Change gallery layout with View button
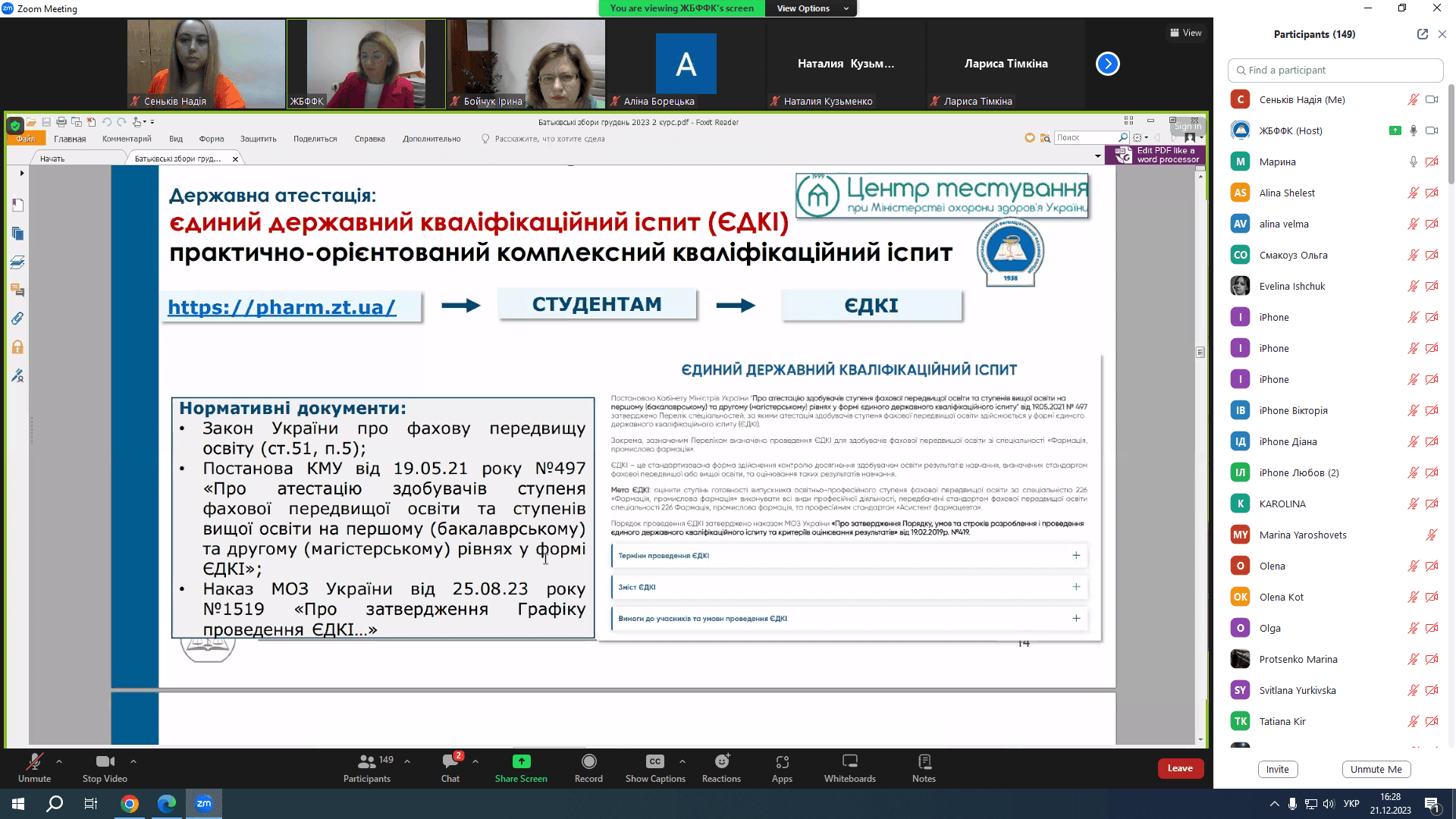 point(1186,33)
